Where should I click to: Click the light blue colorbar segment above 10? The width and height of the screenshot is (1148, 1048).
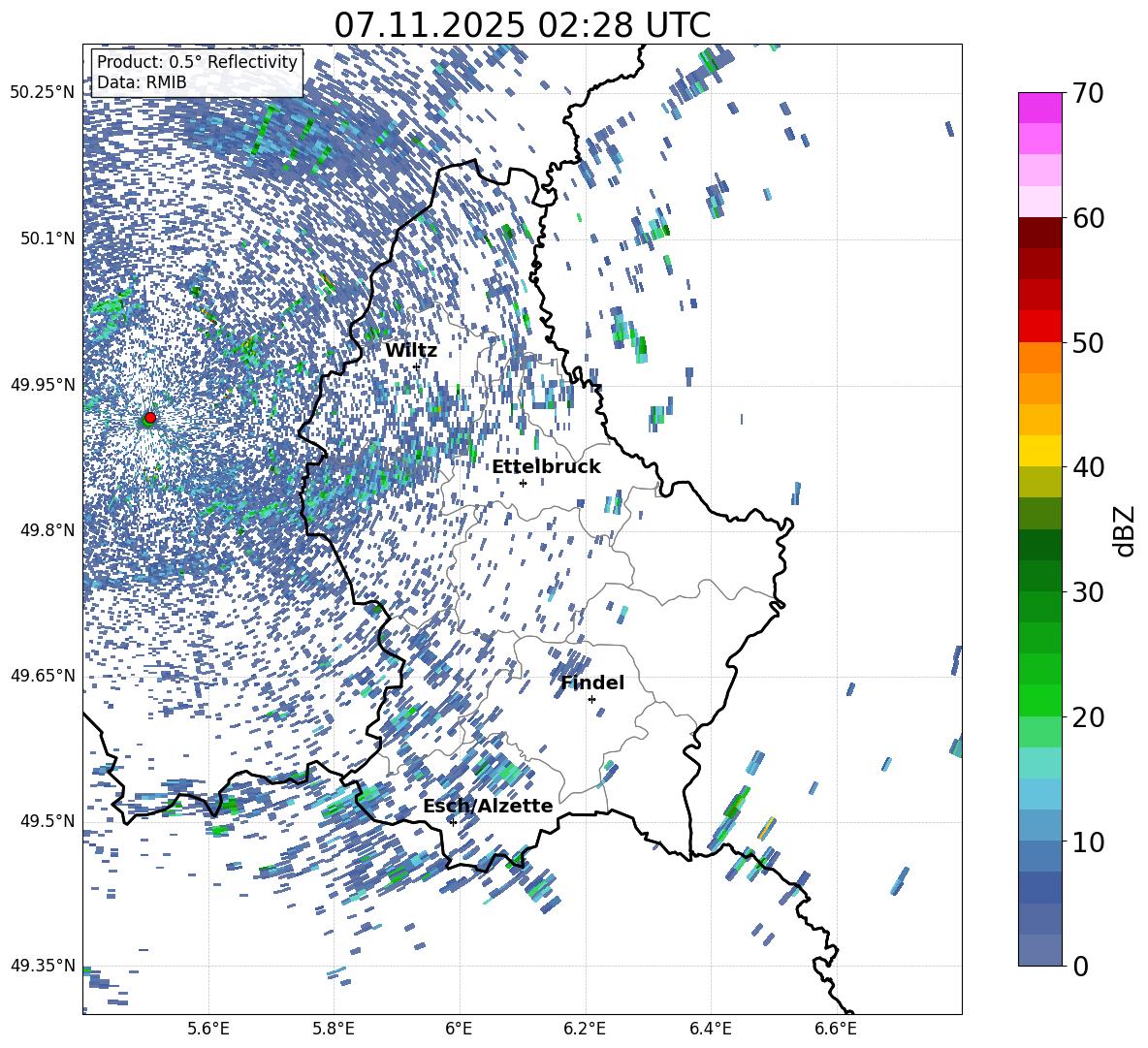(x=1039, y=794)
